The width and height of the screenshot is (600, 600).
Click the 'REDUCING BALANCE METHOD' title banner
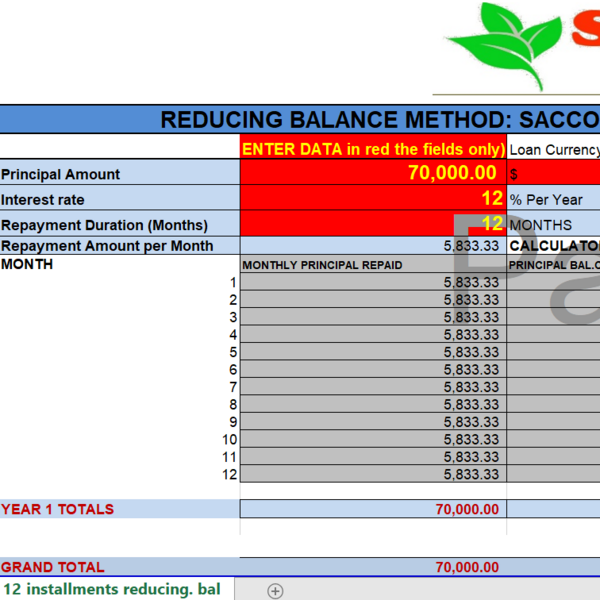click(300, 119)
